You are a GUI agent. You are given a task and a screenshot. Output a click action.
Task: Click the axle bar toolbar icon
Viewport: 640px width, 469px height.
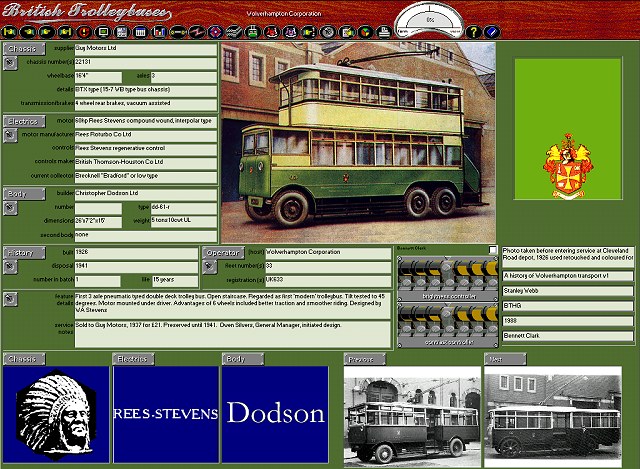(x=178, y=32)
